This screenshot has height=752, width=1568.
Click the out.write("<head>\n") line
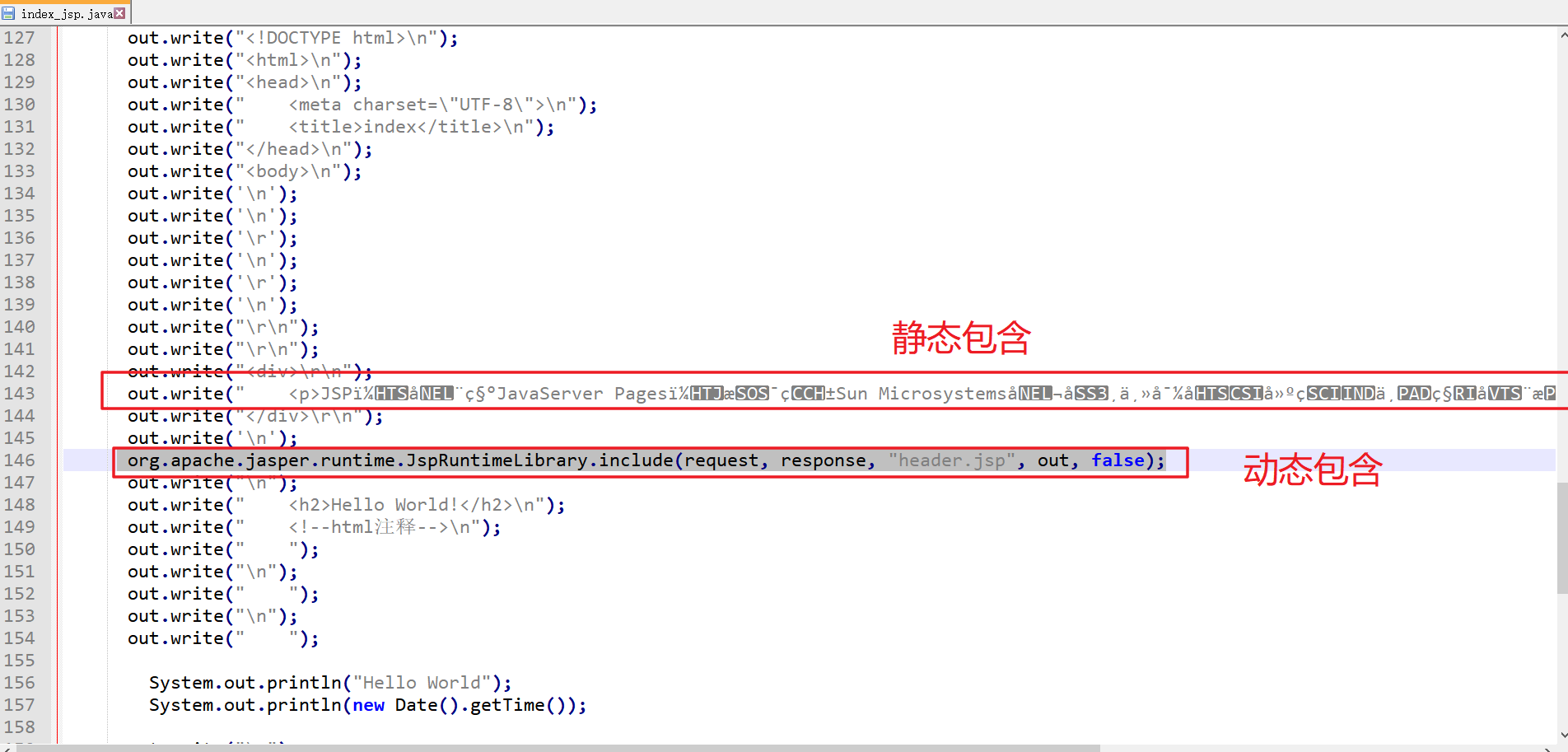click(x=245, y=82)
